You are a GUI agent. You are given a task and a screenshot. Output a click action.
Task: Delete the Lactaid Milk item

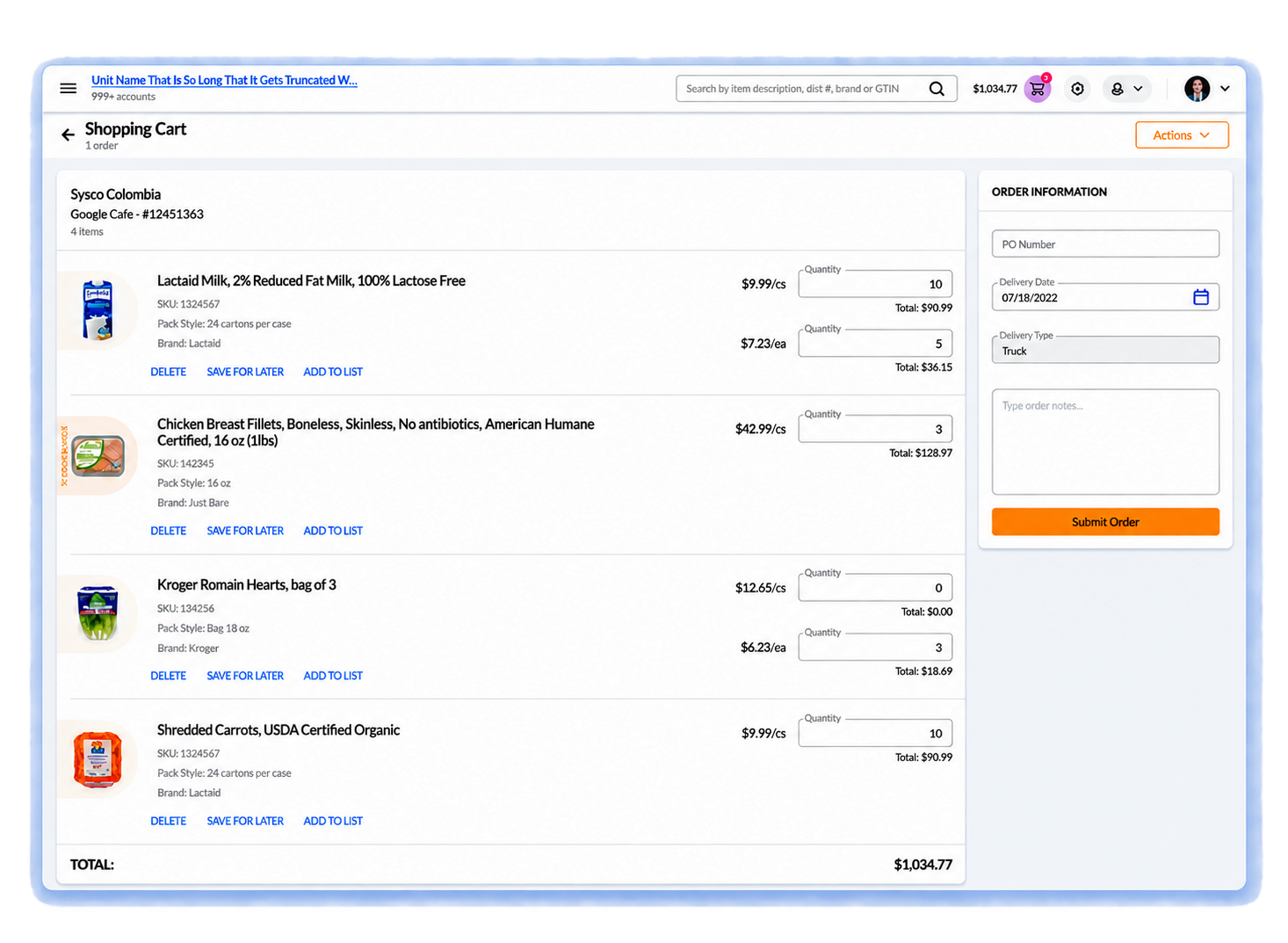168,372
